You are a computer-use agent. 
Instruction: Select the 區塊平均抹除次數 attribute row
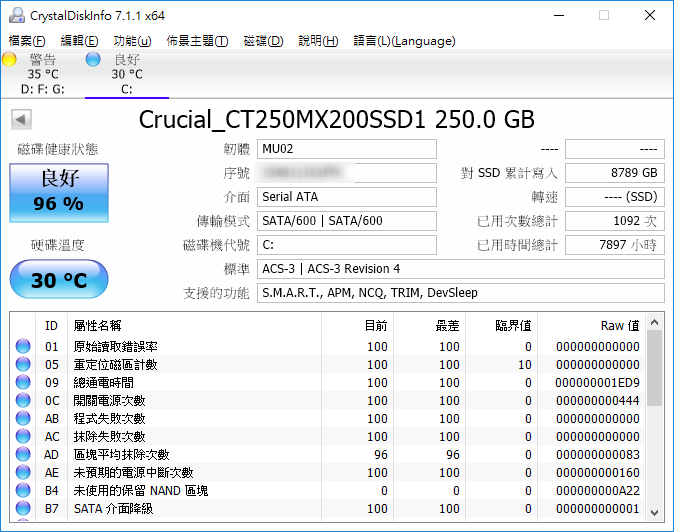tap(328, 455)
